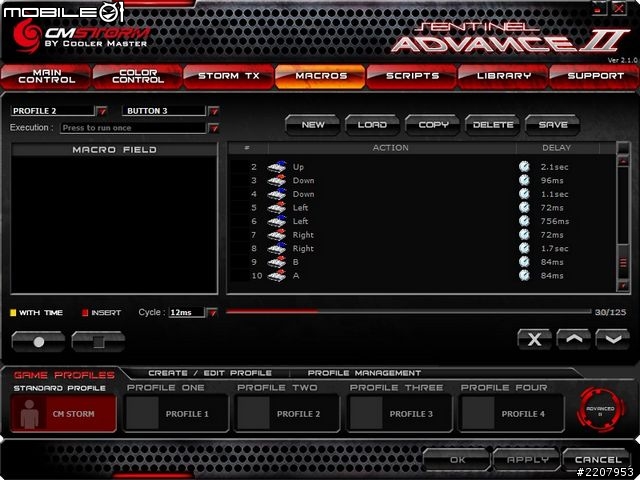This screenshot has width=640, height=480.
Task: Click clock icon beside 1.7sec delay
Action: 524,248
